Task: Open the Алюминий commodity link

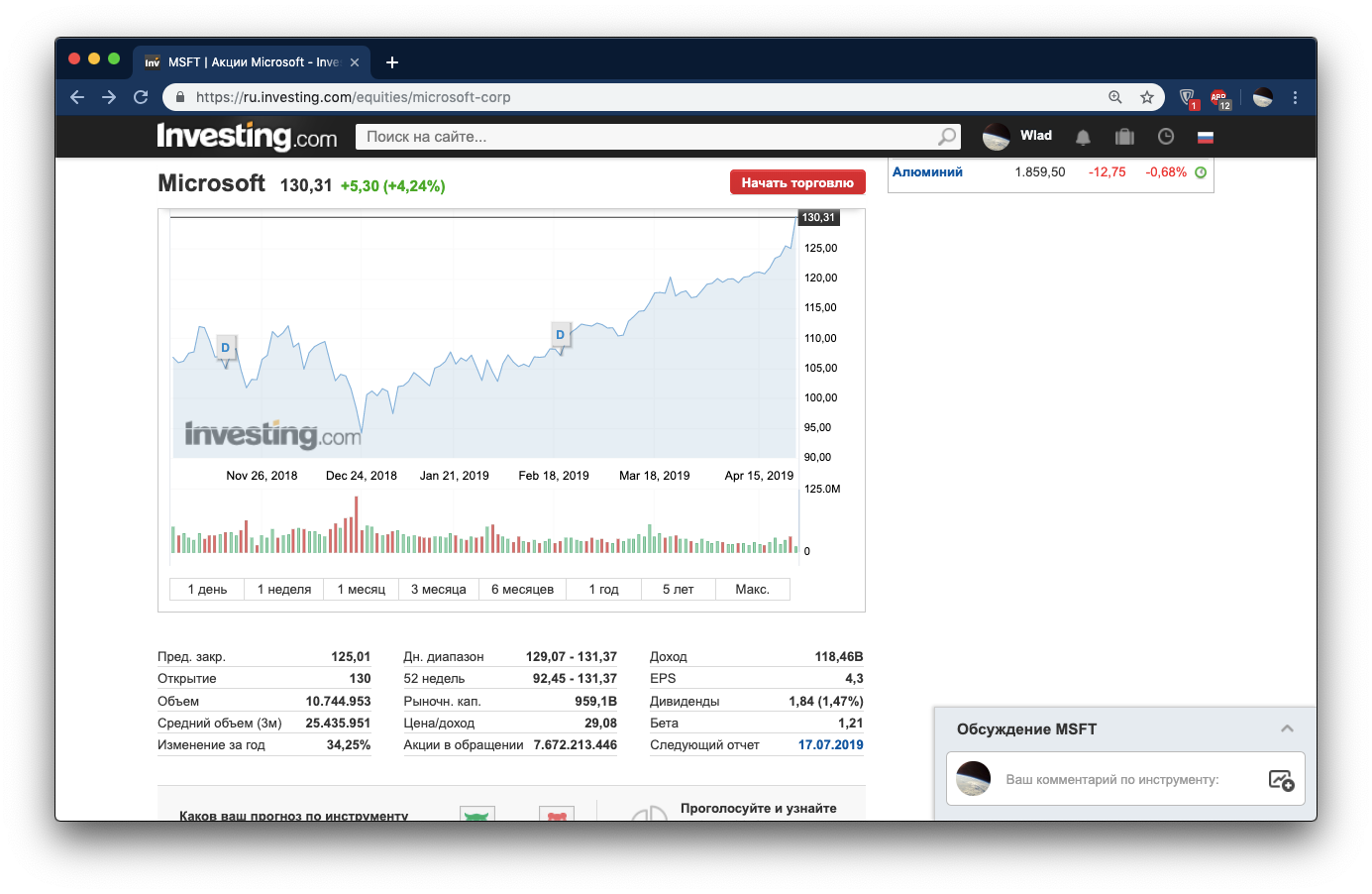Action: (x=927, y=171)
